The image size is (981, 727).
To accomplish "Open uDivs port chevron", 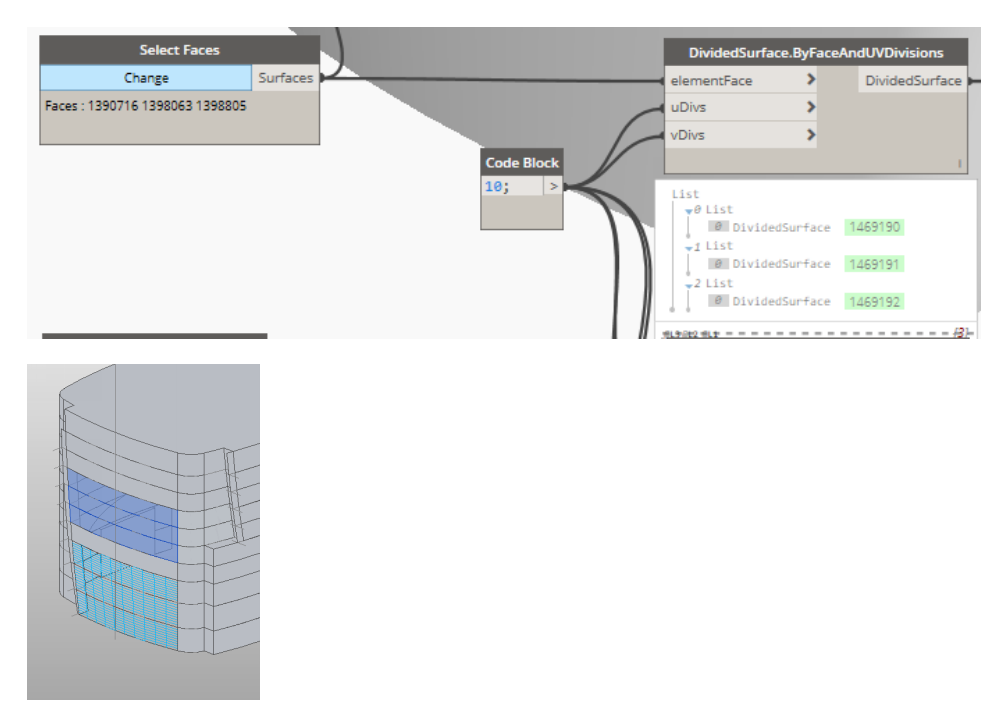I will click(811, 107).
